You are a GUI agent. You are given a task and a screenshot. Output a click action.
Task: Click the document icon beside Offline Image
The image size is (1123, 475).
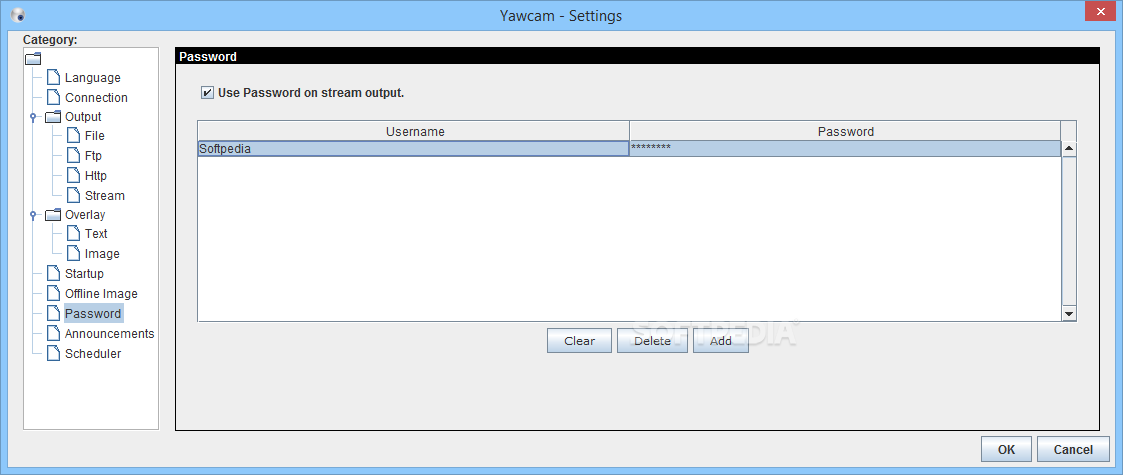tap(53, 294)
